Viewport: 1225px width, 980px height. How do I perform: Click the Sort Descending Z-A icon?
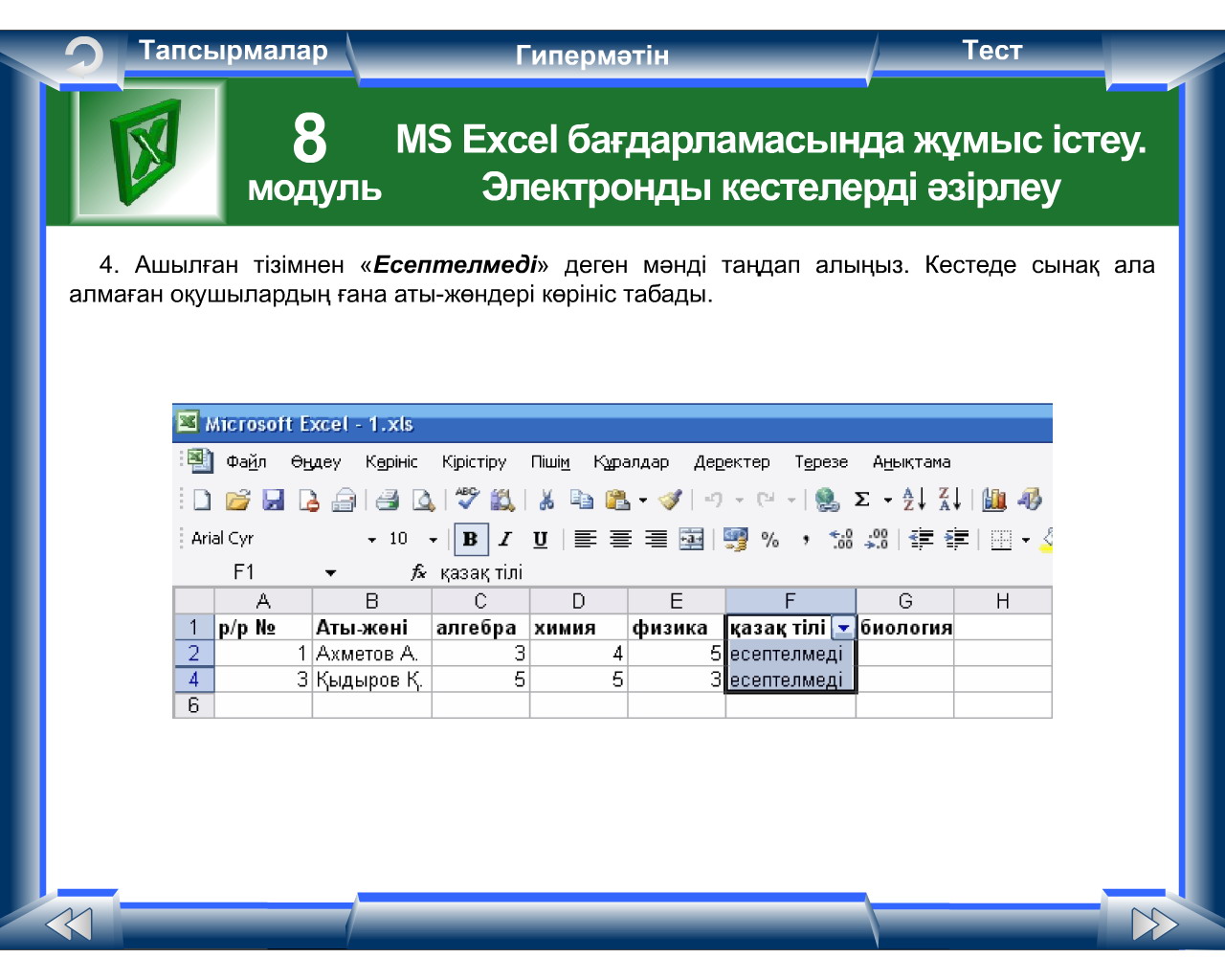(949, 499)
